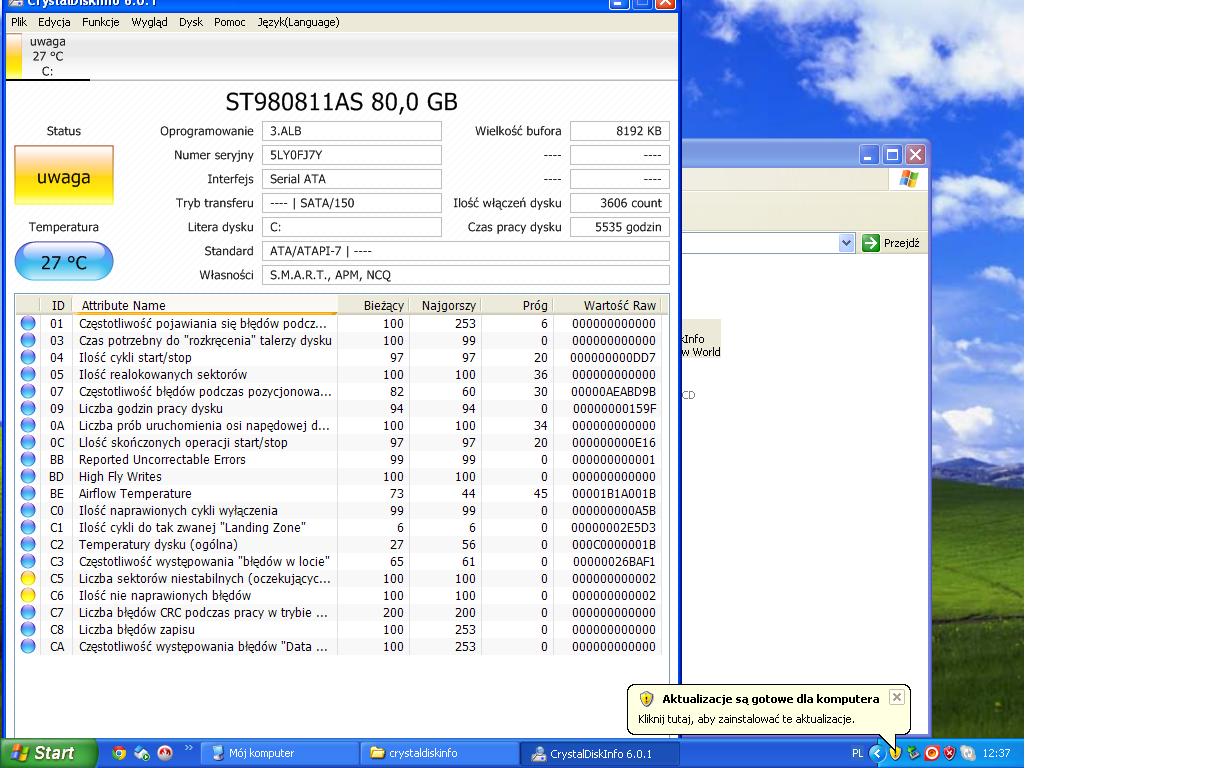Open the Wygląd menu
The width and height of the screenshot is (1218, 768).
pyautogui.click(x=150, y=22)
